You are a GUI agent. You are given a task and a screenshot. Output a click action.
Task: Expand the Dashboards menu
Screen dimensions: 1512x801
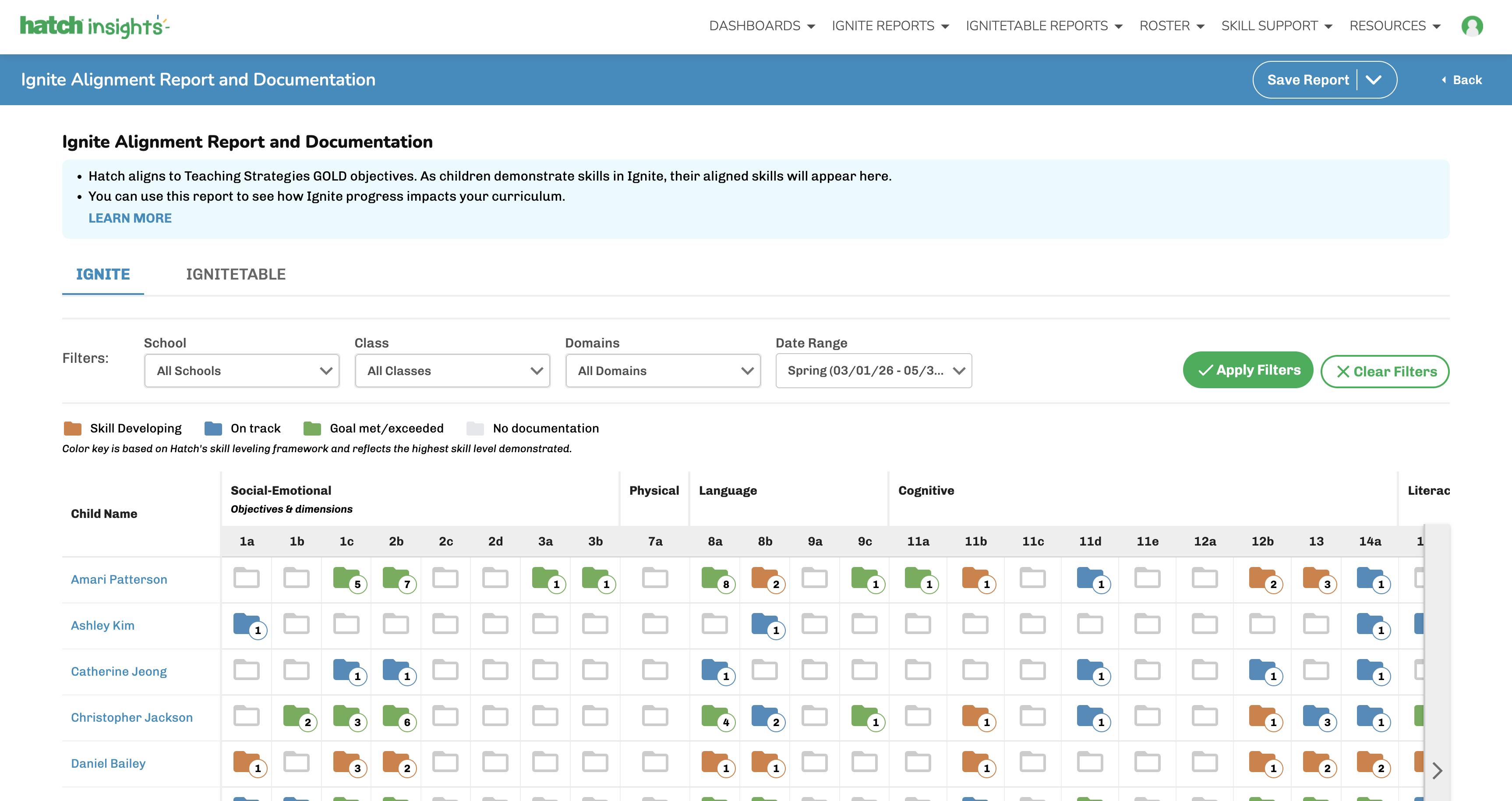point(762,26)
